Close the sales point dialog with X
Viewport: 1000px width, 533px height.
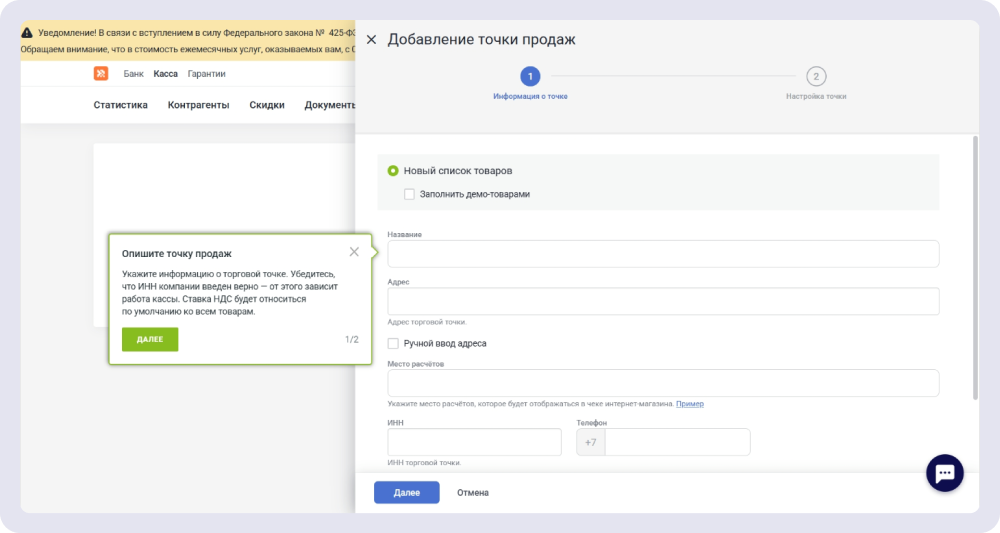(371, 40)
